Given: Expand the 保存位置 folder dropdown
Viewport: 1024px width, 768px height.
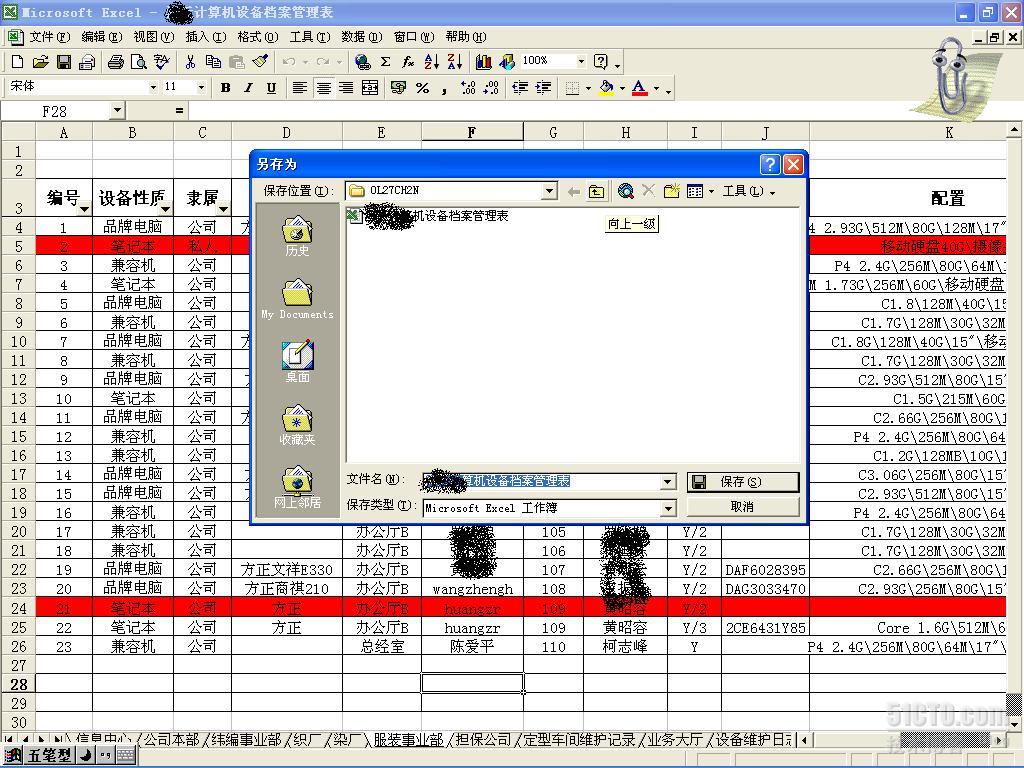Looking at the screenshot, I should pos(550,191).
